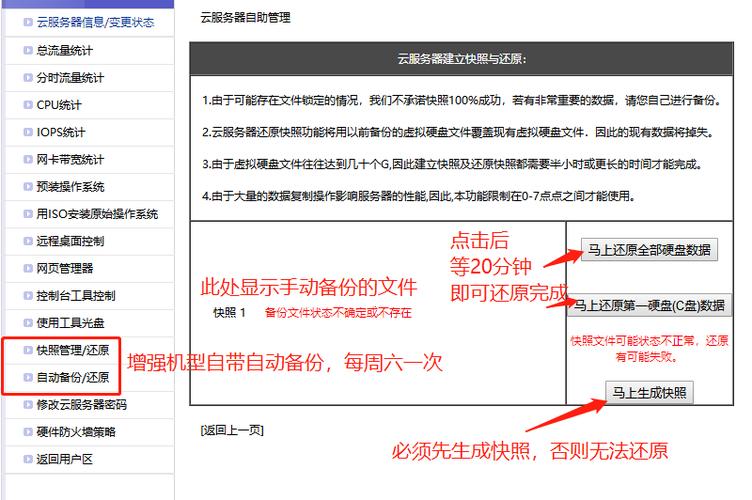The width and height of the screenshot is (752, 500).
Task: Click bullet icon beside 修改云服务器密码
Action: click(28, 405)
